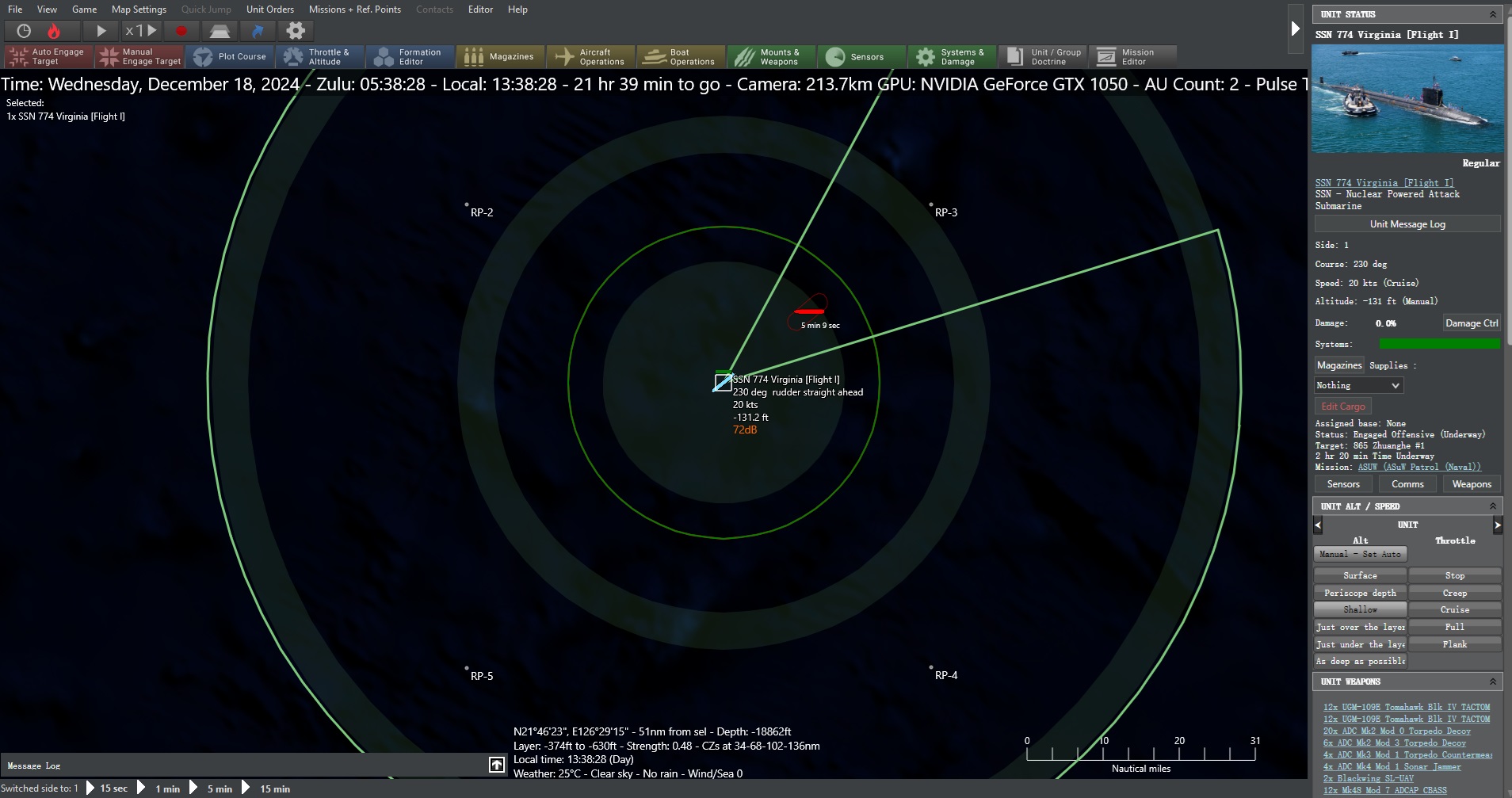Open the Magazines window
This screenshot has height=798, width=1512.
501,56
